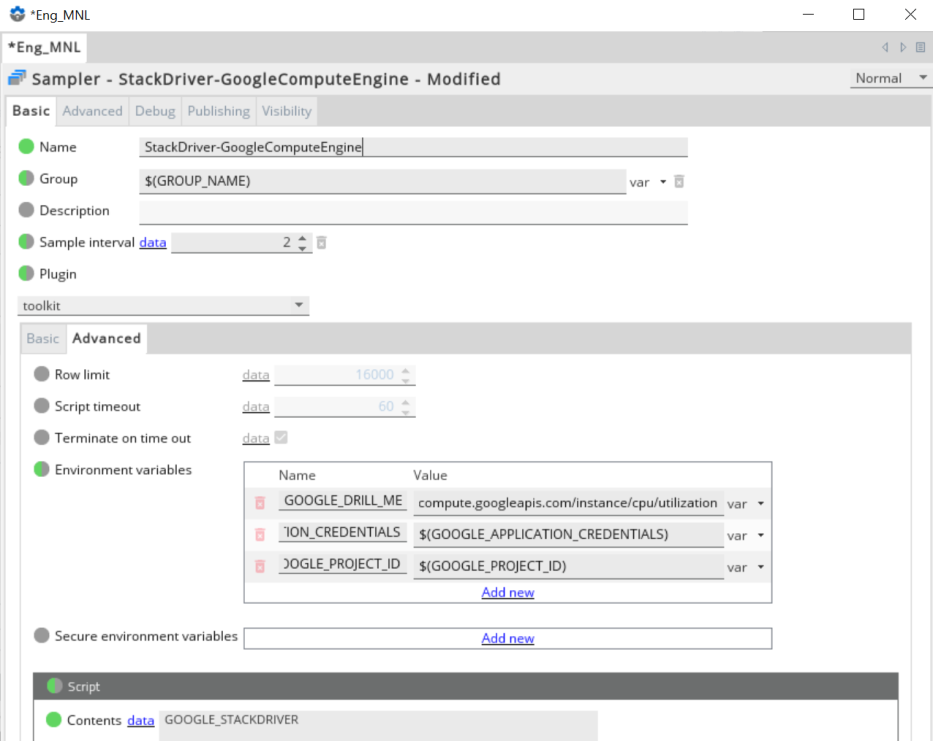
Task: Add new environment variable
Action: click(x=508, y=592)
